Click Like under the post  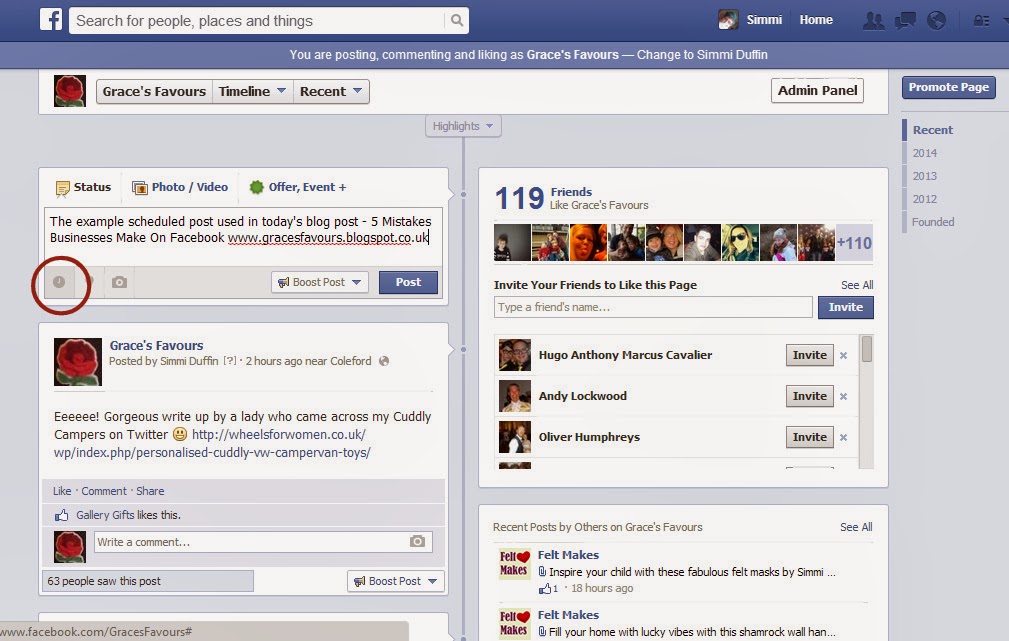(62, 491)
